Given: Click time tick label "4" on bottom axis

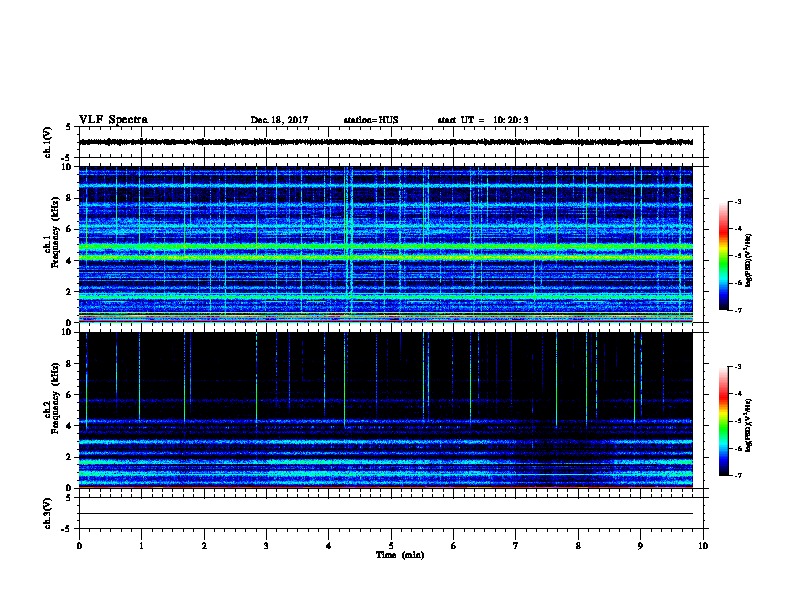Looking at the screenshot, I should point(329,546).
